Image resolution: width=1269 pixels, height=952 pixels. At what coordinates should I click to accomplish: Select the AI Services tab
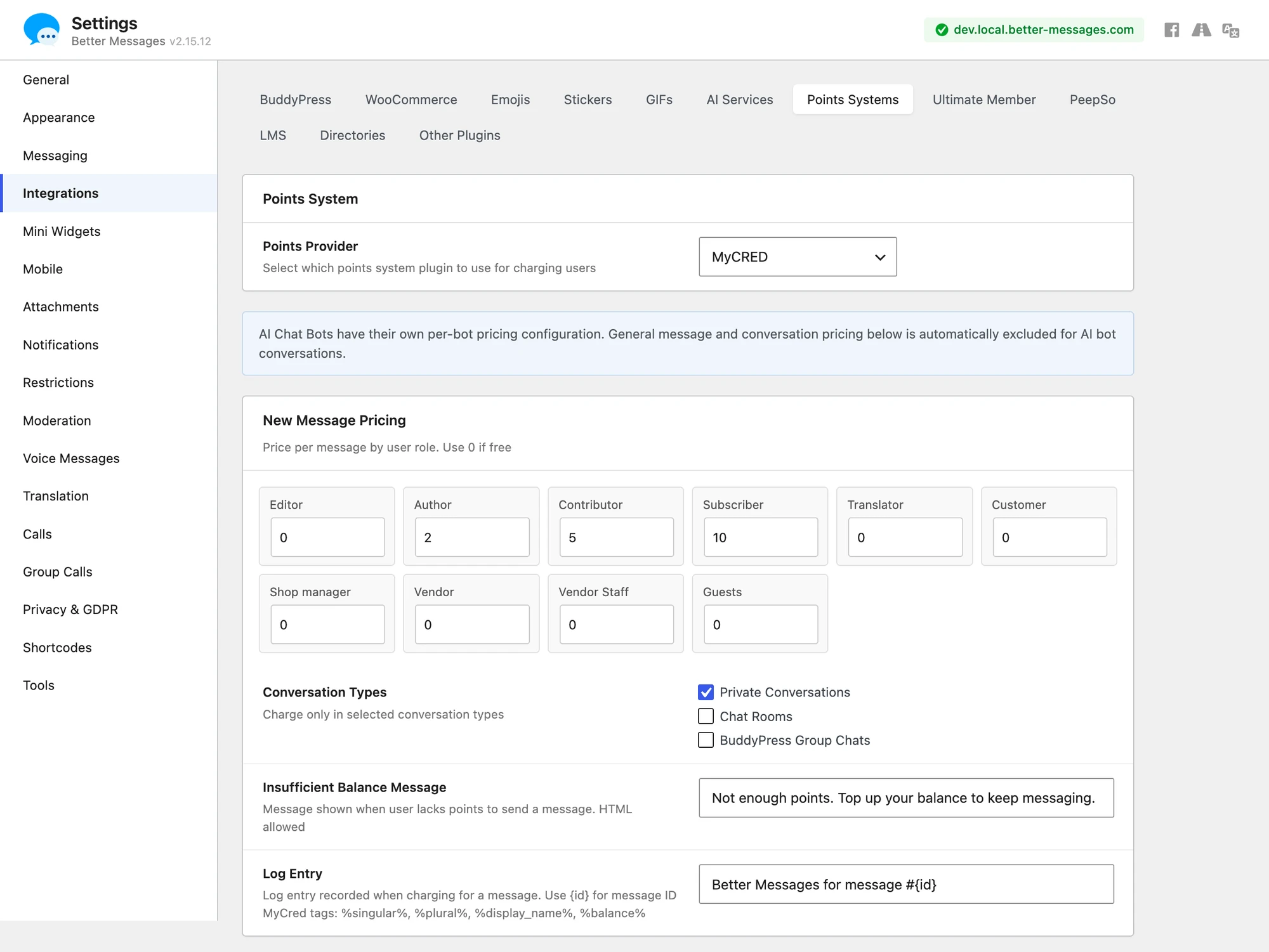739,100
